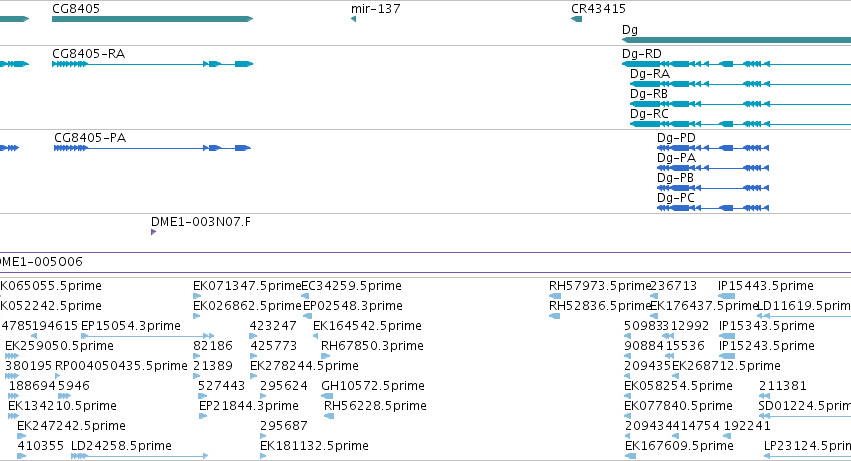The height and width of the screenshot is (461, 851).
Task: Click EST EK058254.5prime
Action: coord(678,386)
